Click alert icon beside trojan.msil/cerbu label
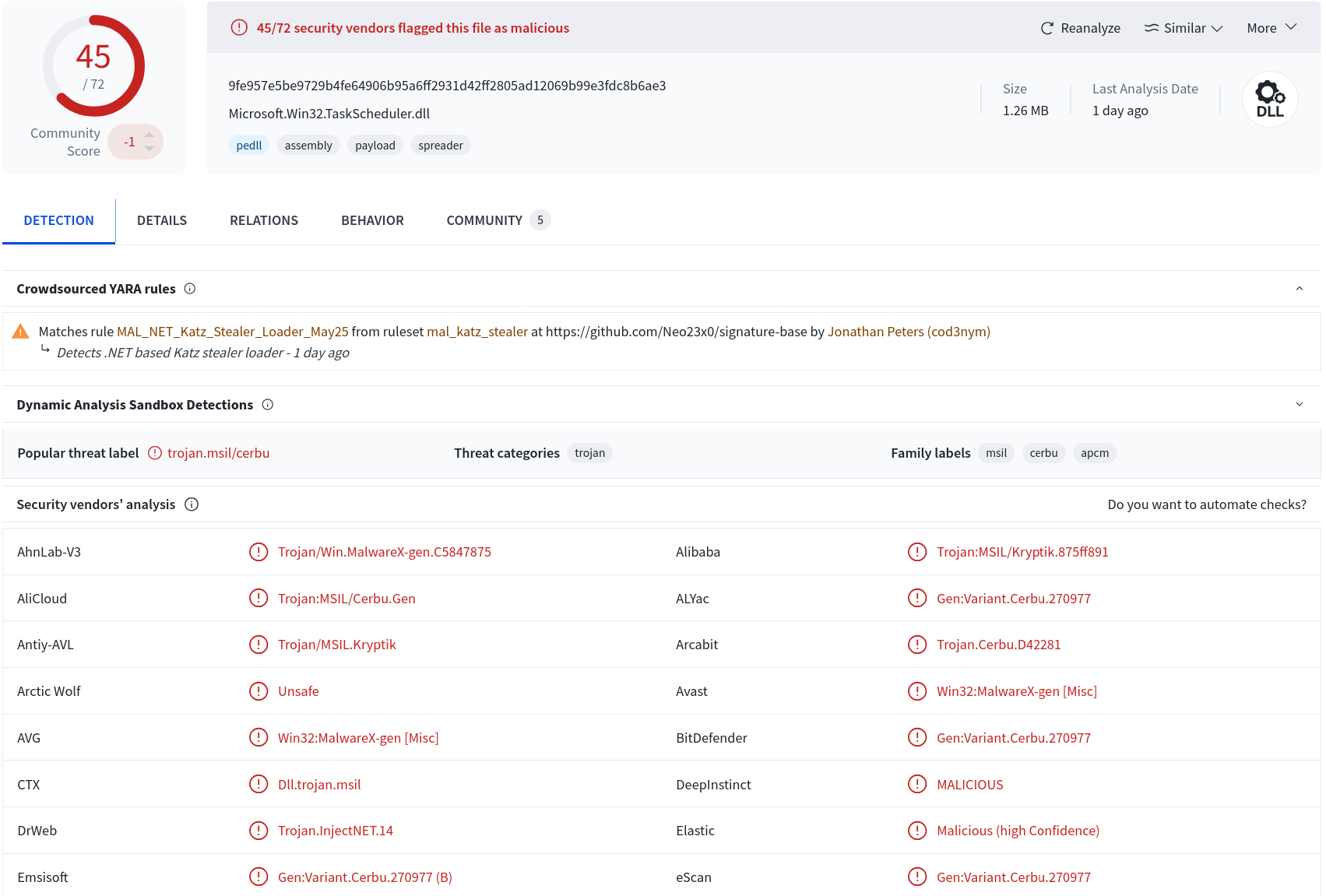1326x896 pixels. point(155,453)
